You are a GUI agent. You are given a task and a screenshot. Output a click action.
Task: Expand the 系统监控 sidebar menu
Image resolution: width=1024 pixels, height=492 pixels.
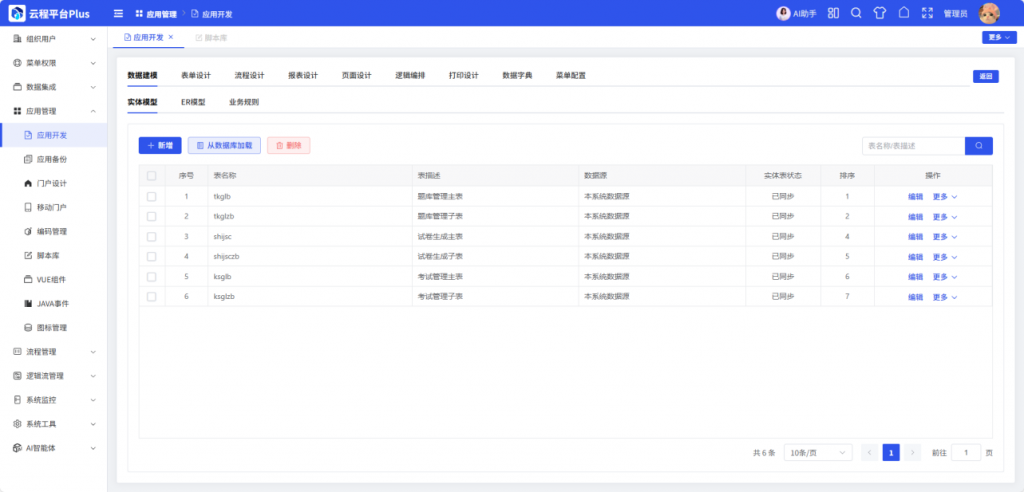(54, 400)
